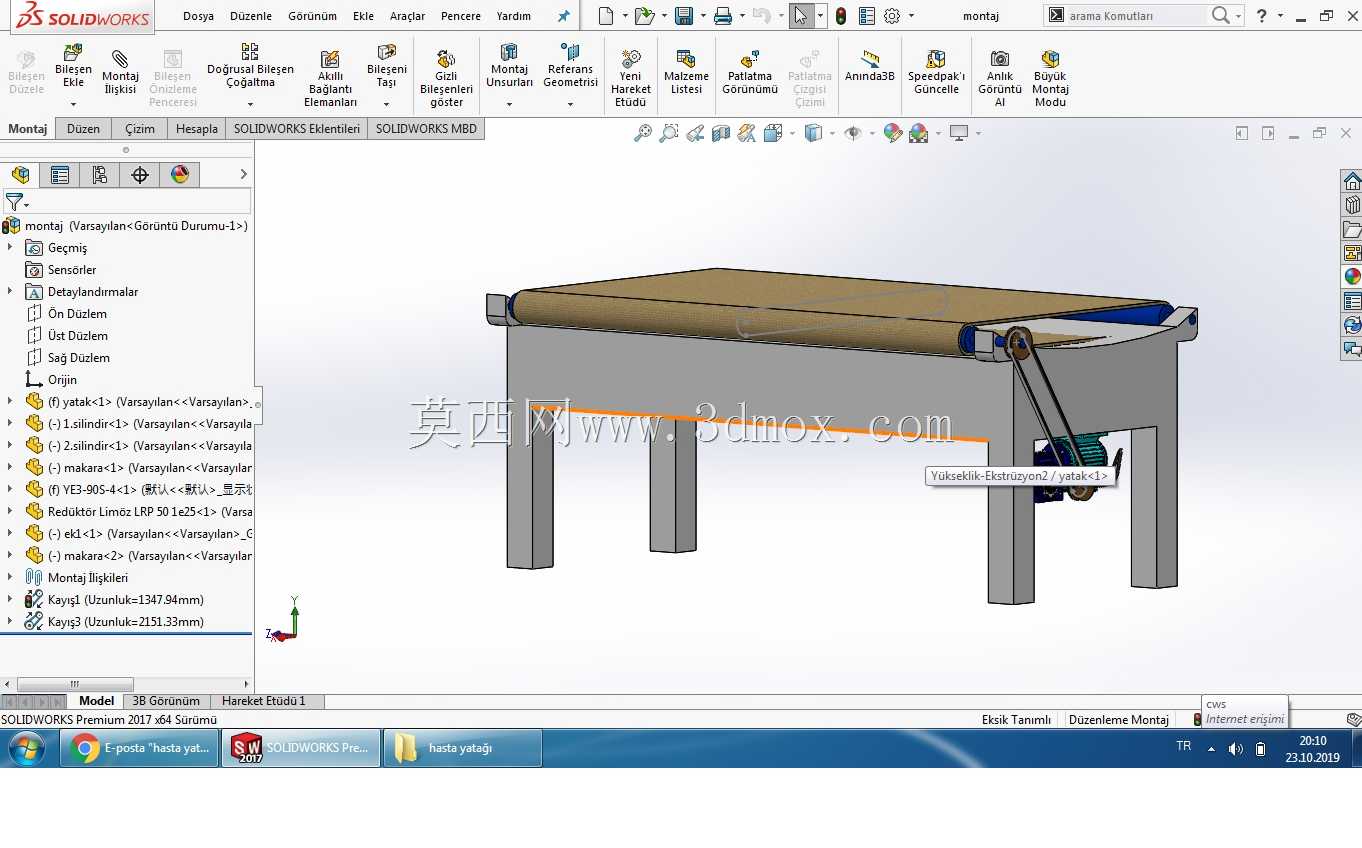Open the ConfigurationManager tab in the left panel
The width and height of the screenshot is (1362, 848).
100,175
